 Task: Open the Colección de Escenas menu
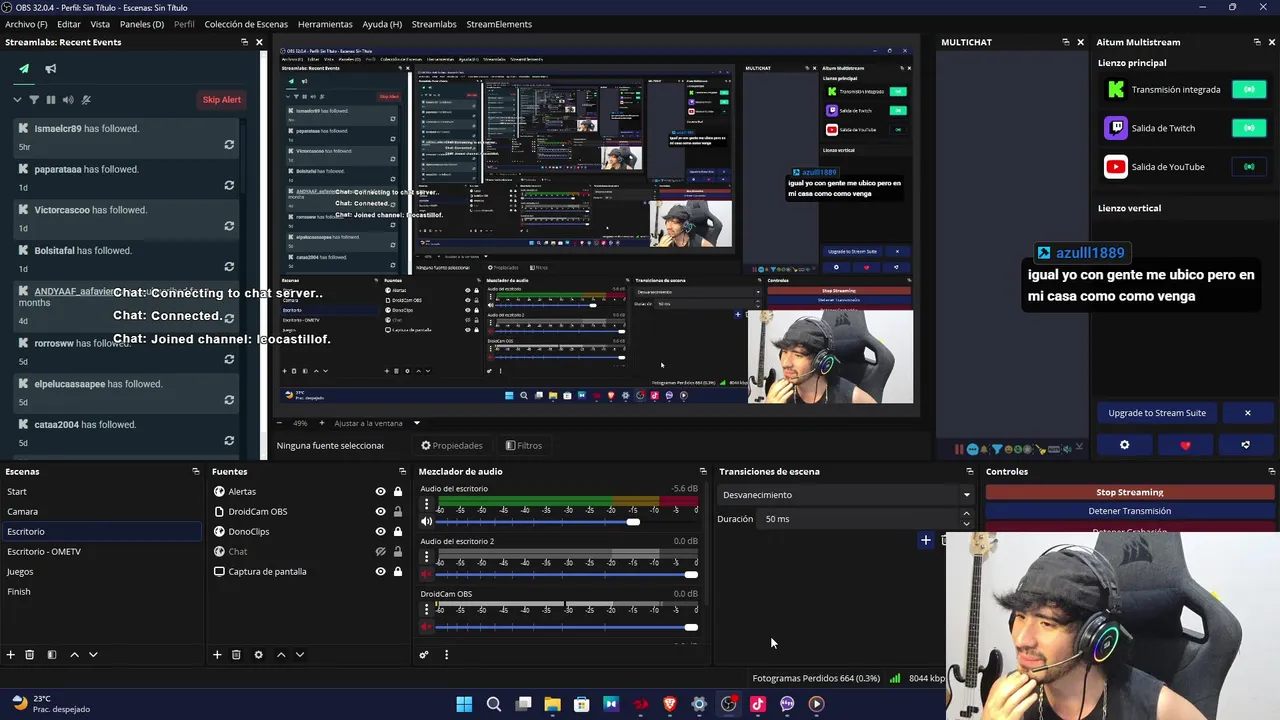tap(246, 24)
